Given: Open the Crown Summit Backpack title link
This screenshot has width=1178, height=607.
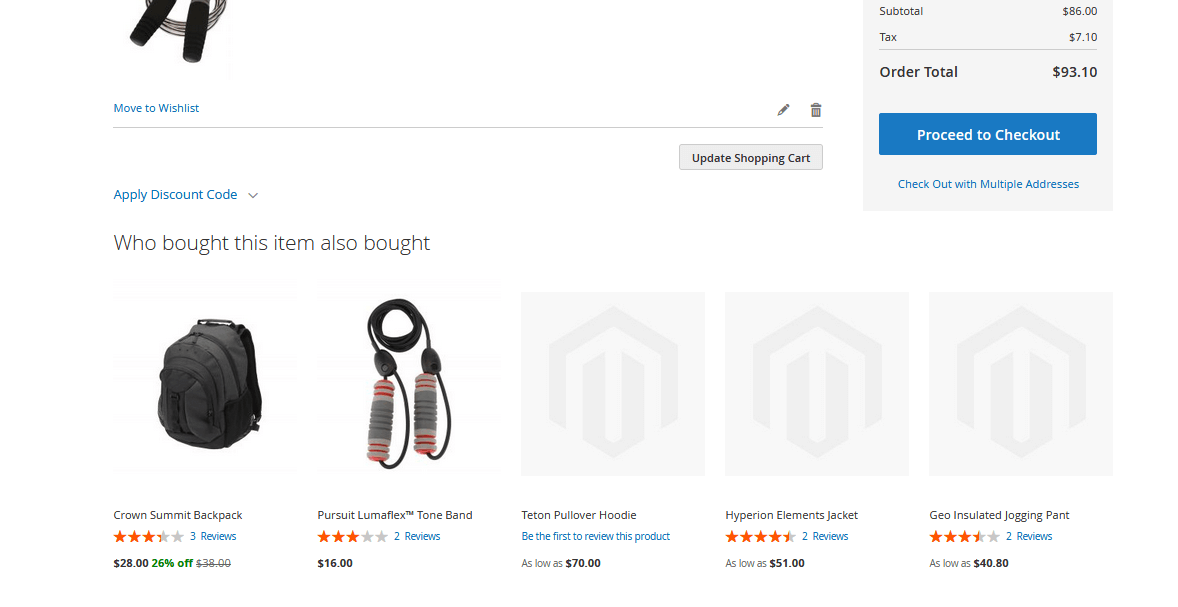Looking at the screenshot, I should coord(178,515).
